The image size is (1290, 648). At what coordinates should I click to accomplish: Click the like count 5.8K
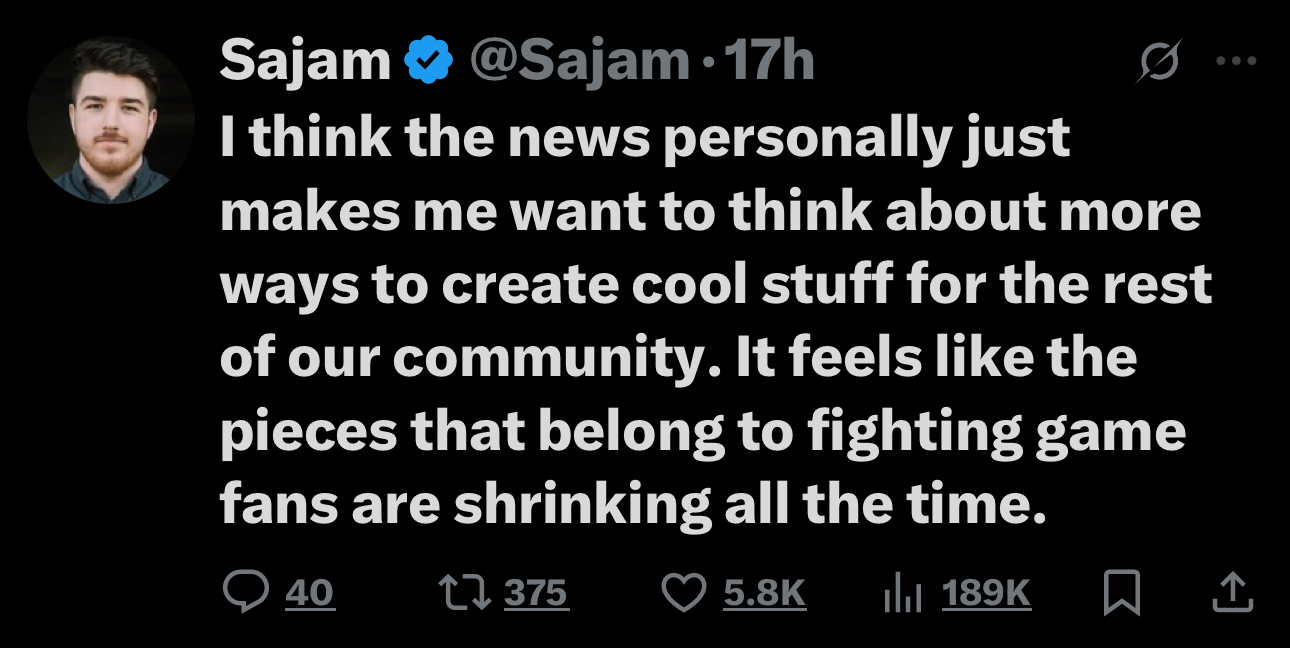point(764,594)
